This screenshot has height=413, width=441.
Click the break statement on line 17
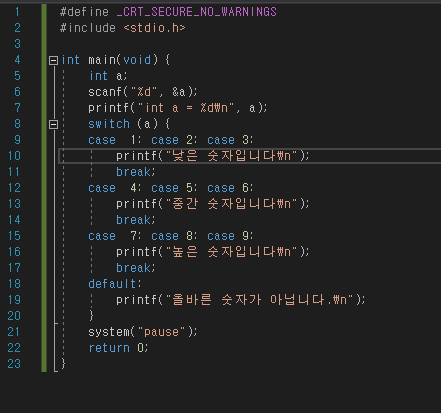tap(136, 268)
